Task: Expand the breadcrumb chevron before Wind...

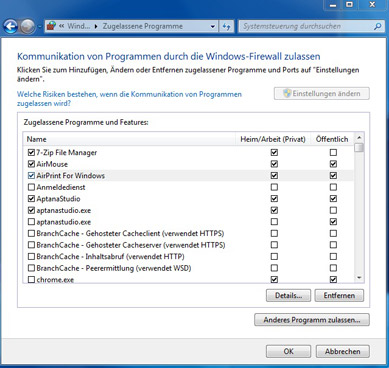Action: 61,26
